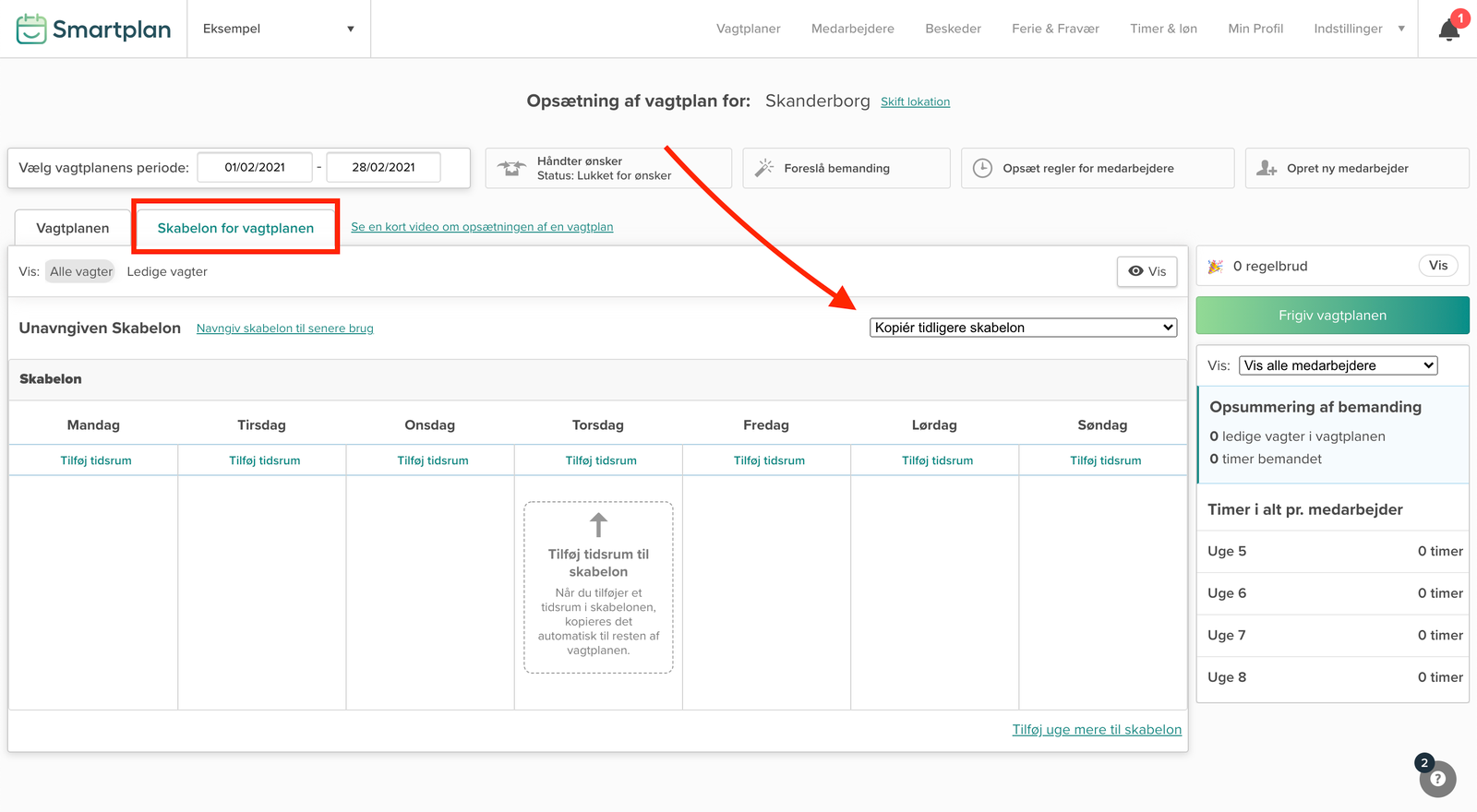This screenshot has height=812, width=1477.
Task: Open Ferie & Fravær in top menu
Action: click(x=1055, y=29)
